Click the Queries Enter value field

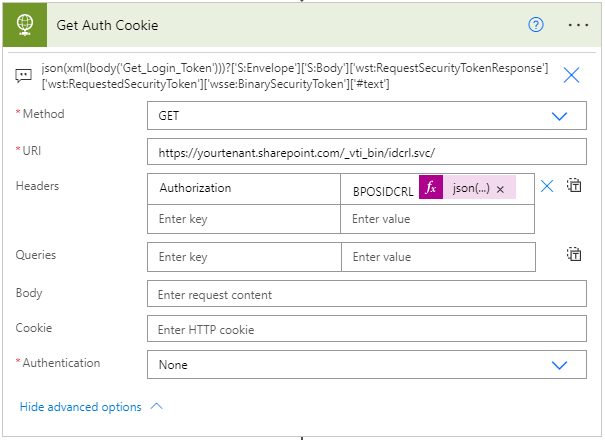click(437, 257)
